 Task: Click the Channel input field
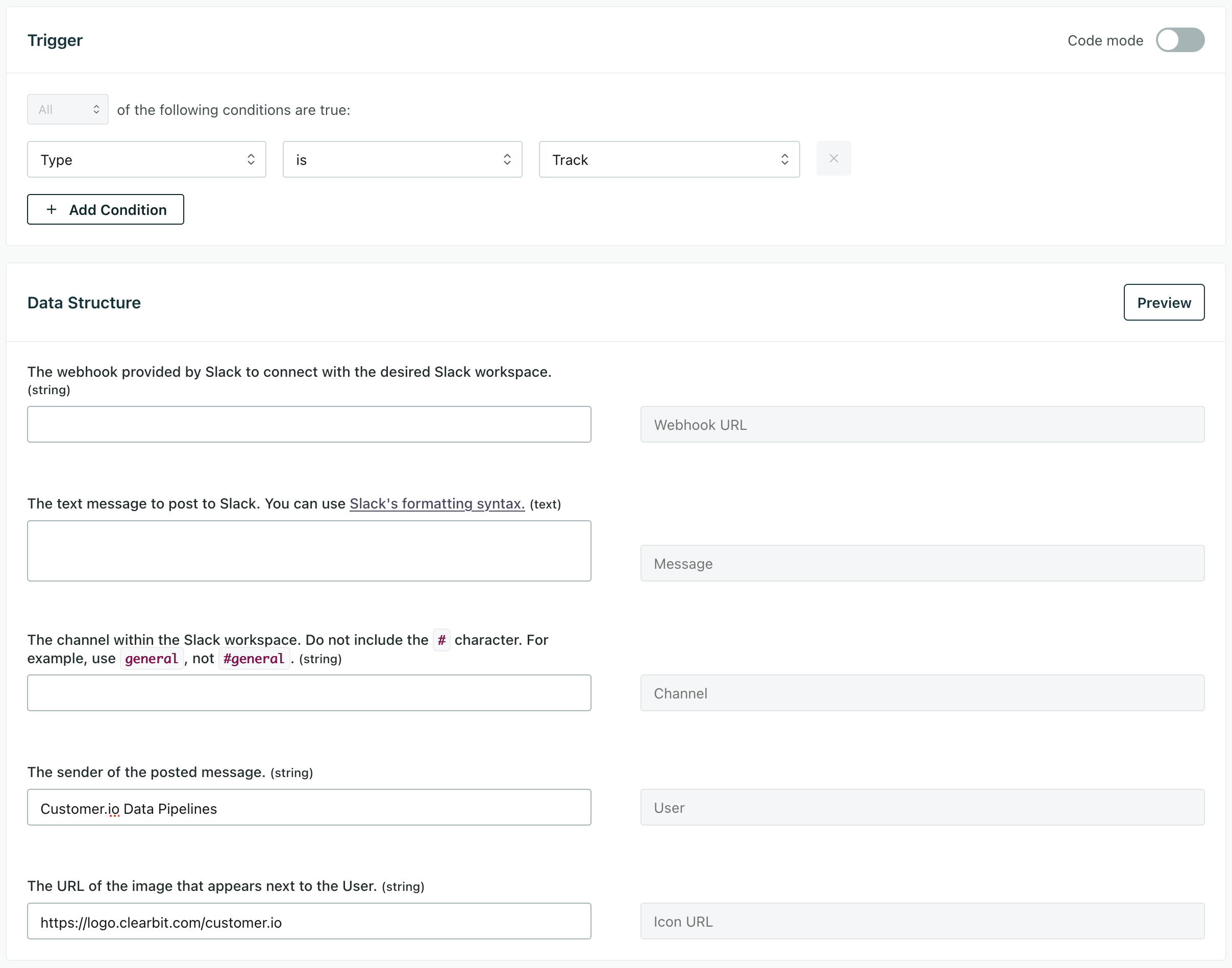(309, 693)
